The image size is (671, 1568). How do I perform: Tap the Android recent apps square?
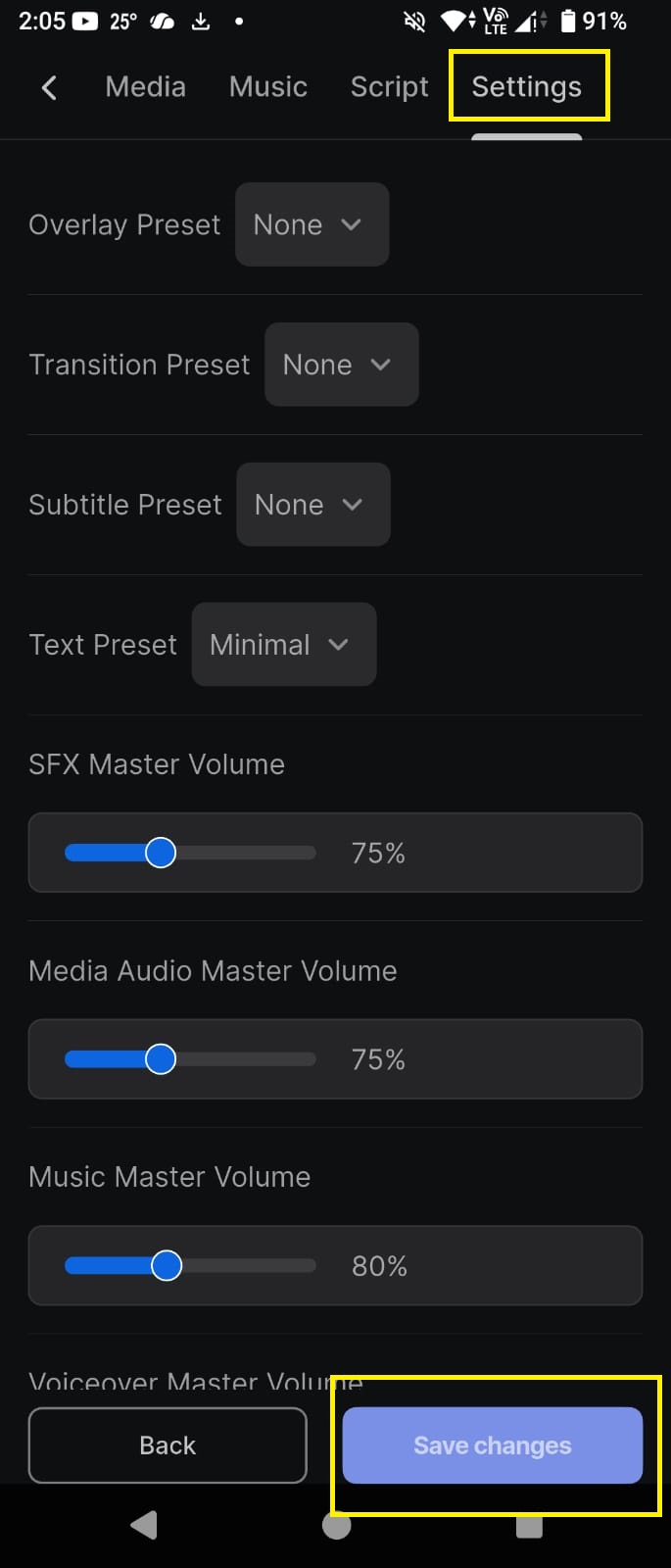(529, 1525)
